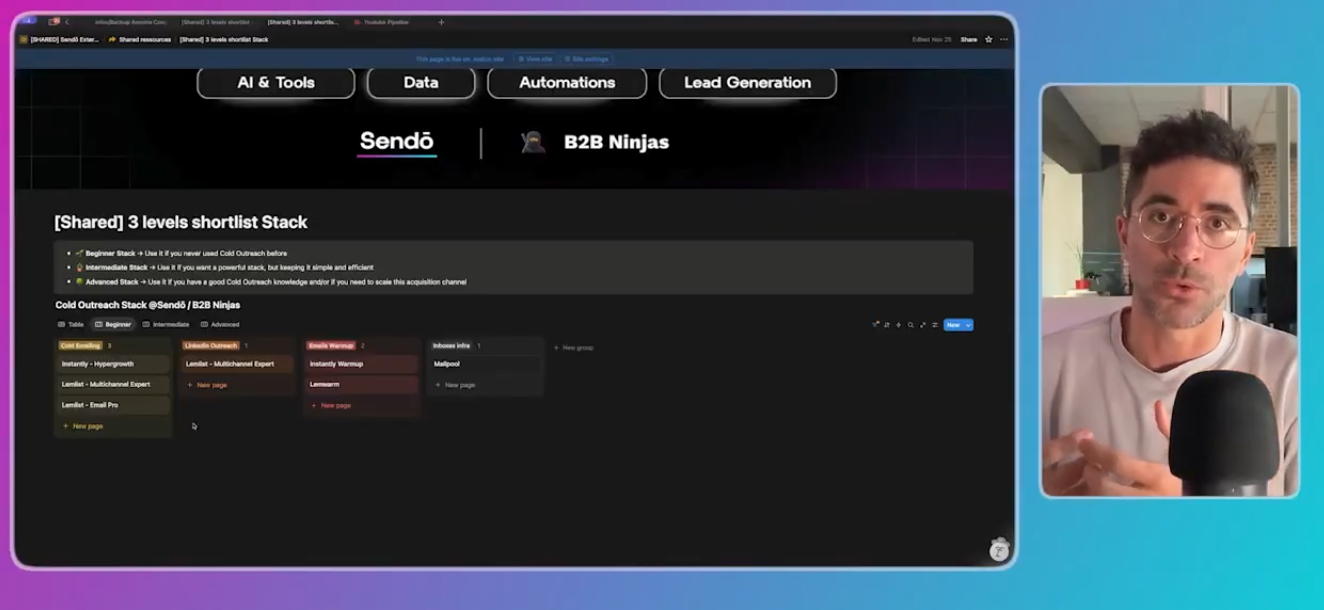Click the Data banner button
The height and width of the screenshot is (610, 1324).
pos(421,83)
